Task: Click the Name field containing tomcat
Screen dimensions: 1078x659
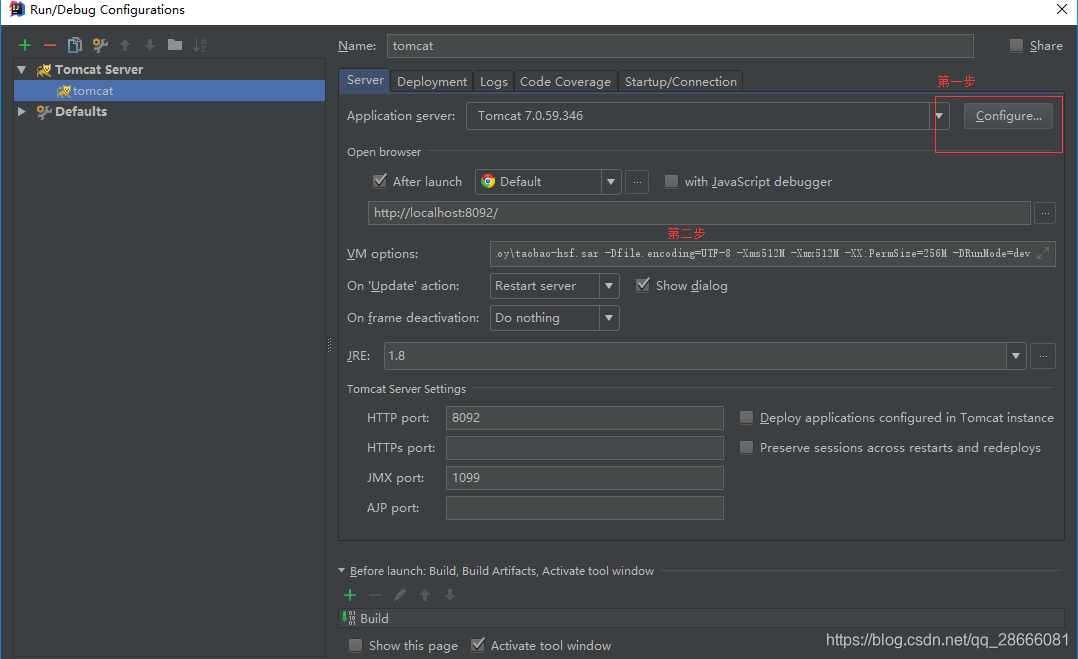Action: [x=680, y=46]
